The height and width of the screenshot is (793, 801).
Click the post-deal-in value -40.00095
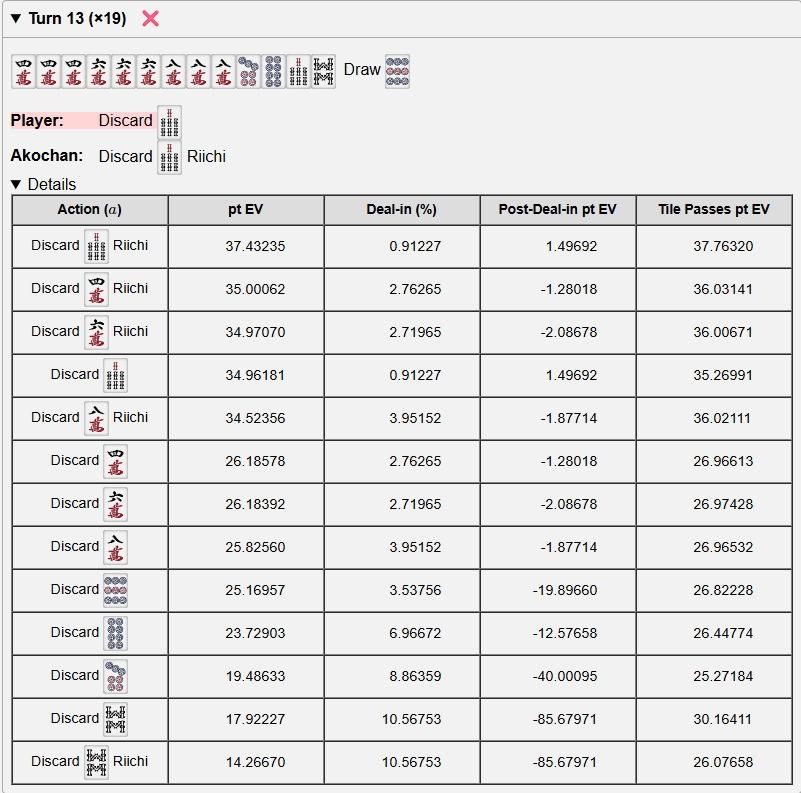(x=564, y=676)
